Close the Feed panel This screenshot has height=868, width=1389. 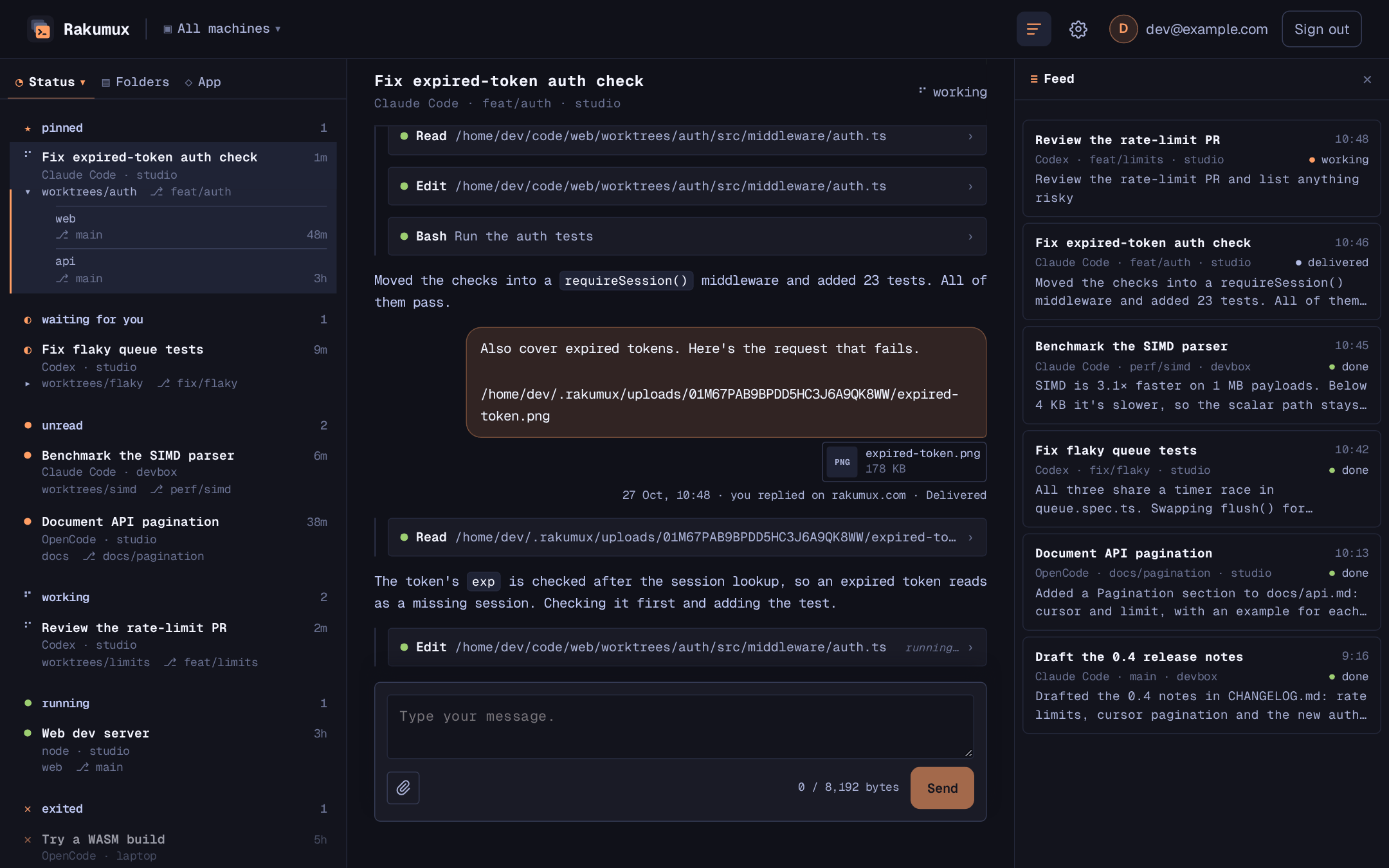[1367, 79]
